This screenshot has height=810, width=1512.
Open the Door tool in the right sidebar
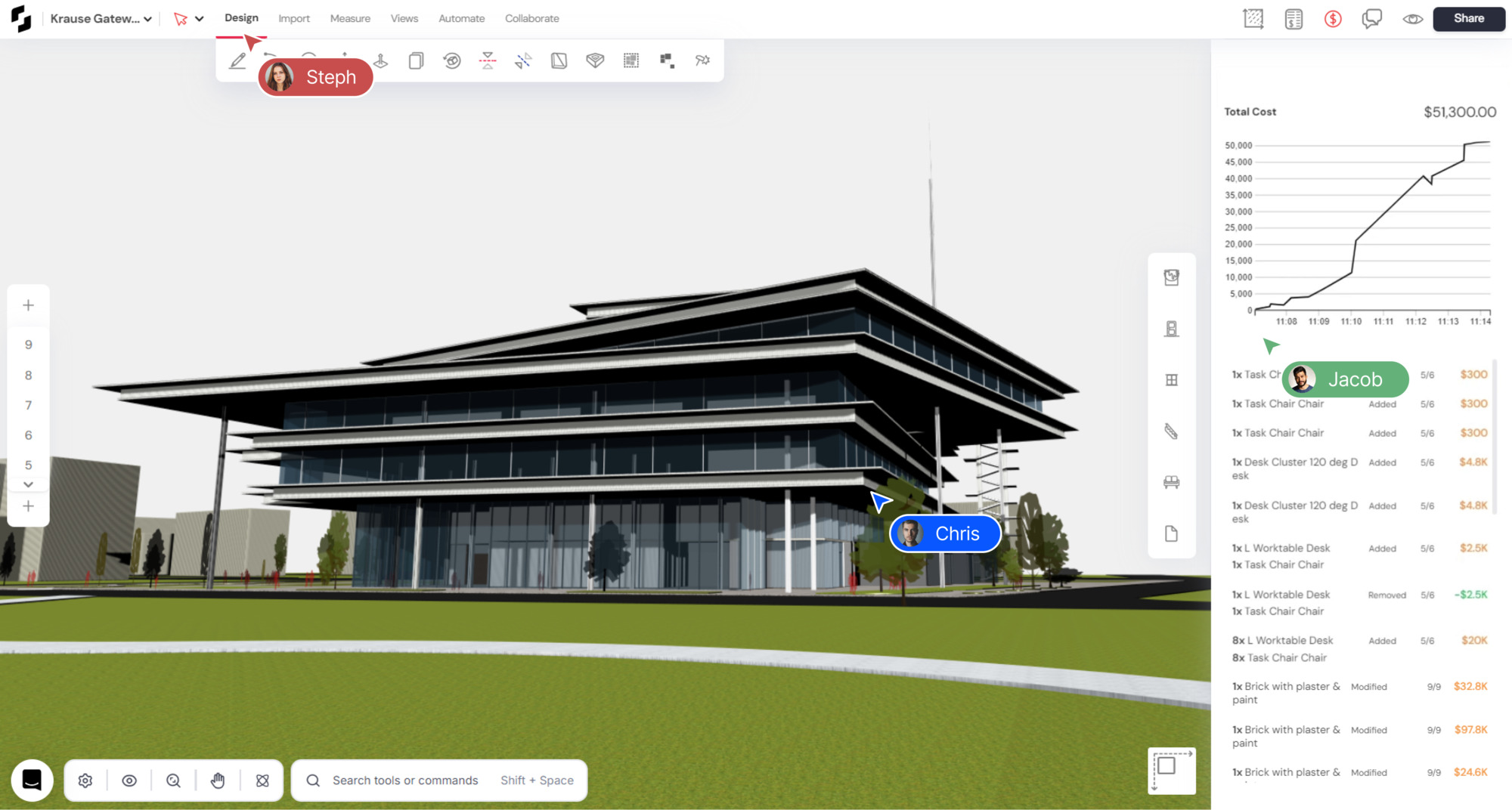(1172, 328)
